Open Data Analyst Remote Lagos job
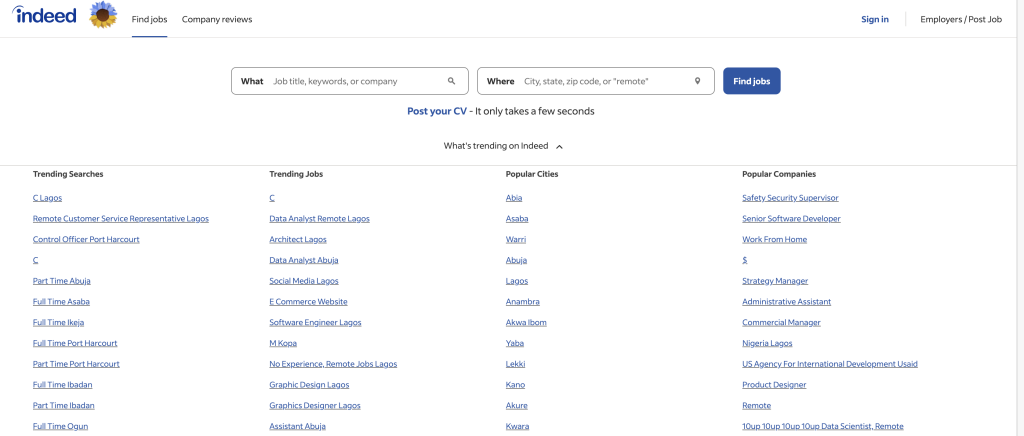Image resolution: width=1024 pixels, height=436 pixels. (x=319, y=219)
